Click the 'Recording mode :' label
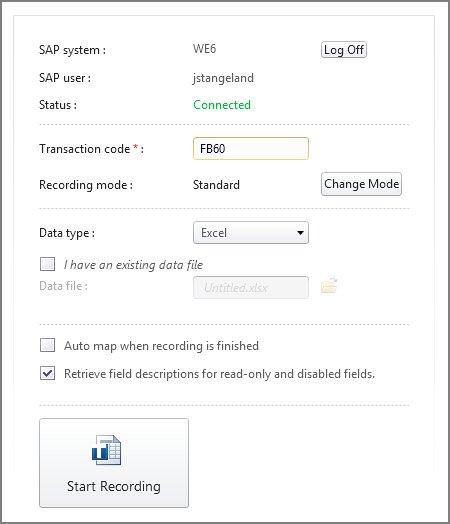 (86, 185)
